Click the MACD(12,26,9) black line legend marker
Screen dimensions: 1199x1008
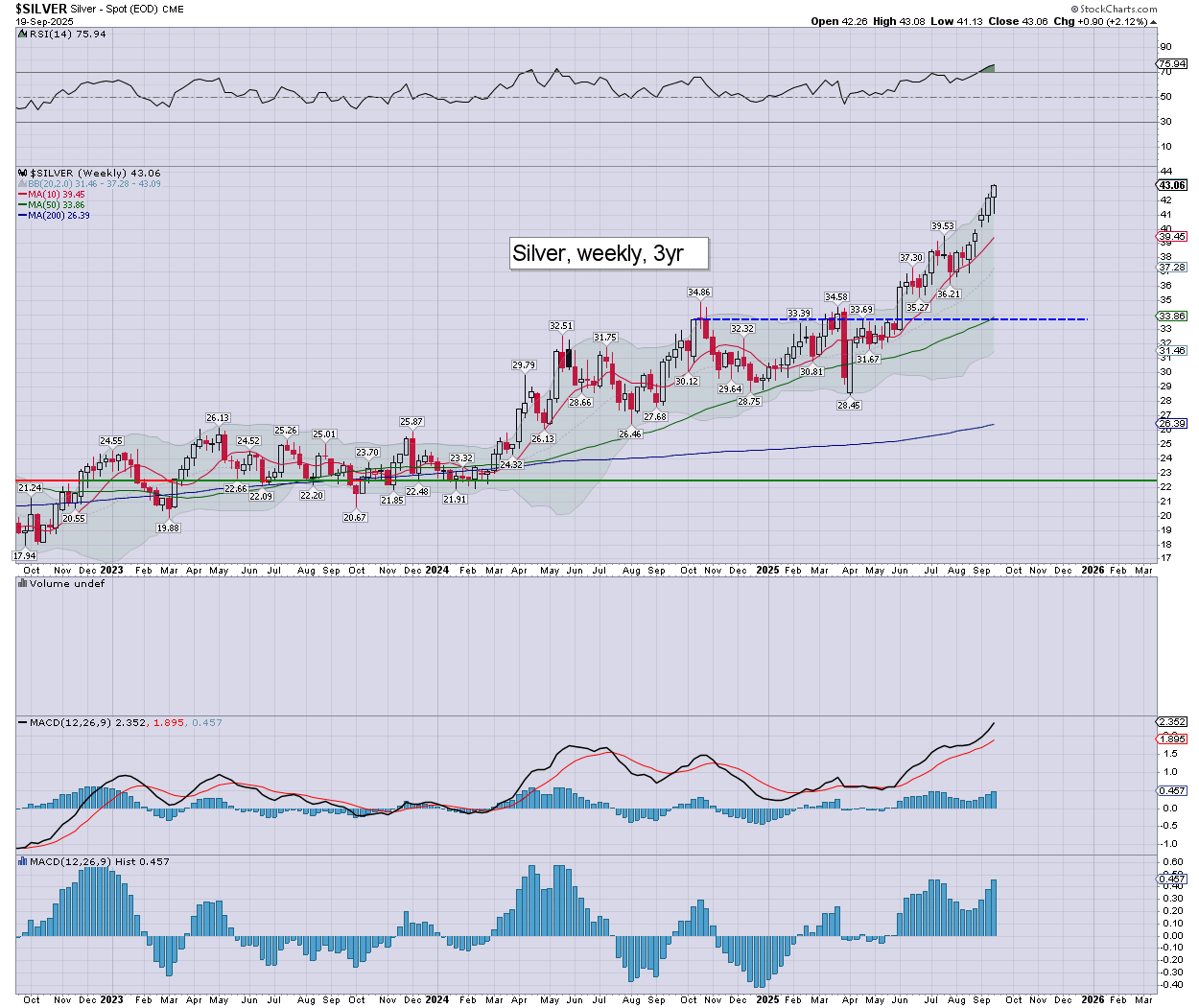point(23,722)
